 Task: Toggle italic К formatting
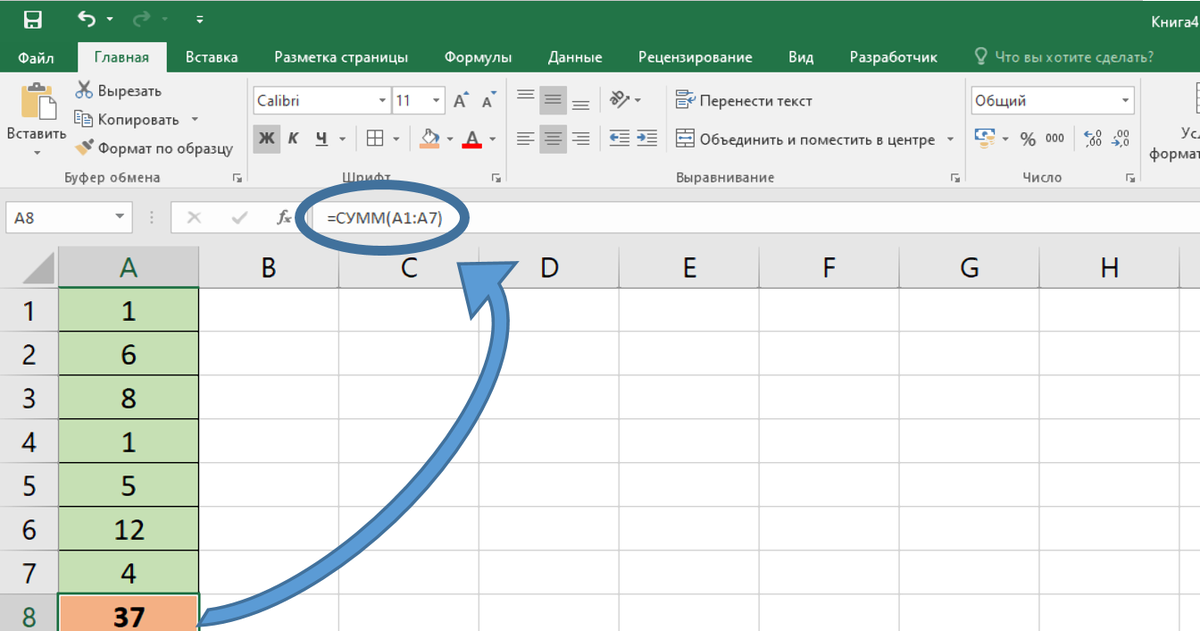[x=294, y=138]
